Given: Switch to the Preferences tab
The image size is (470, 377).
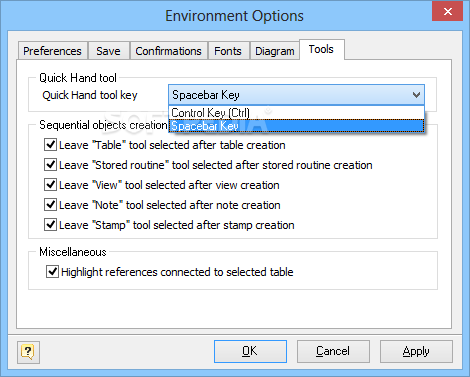Looking at the screenshot, I should [53, 51].
